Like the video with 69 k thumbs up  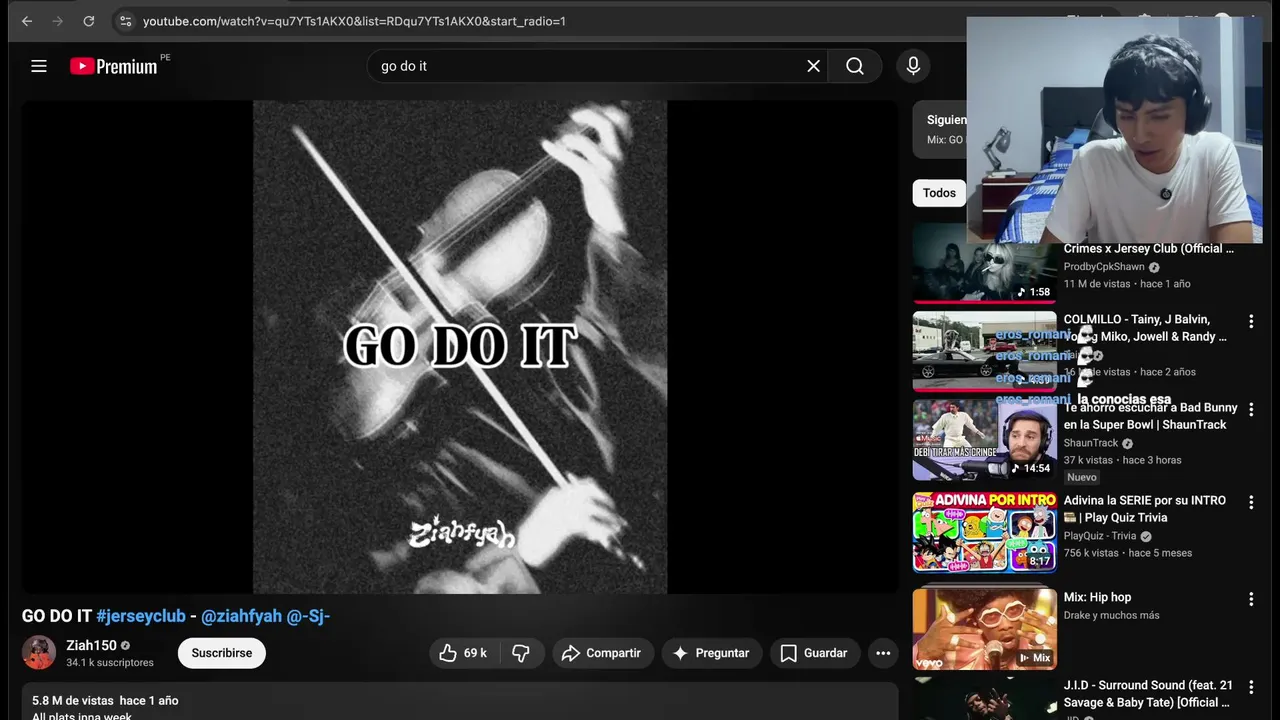[463, 653]
